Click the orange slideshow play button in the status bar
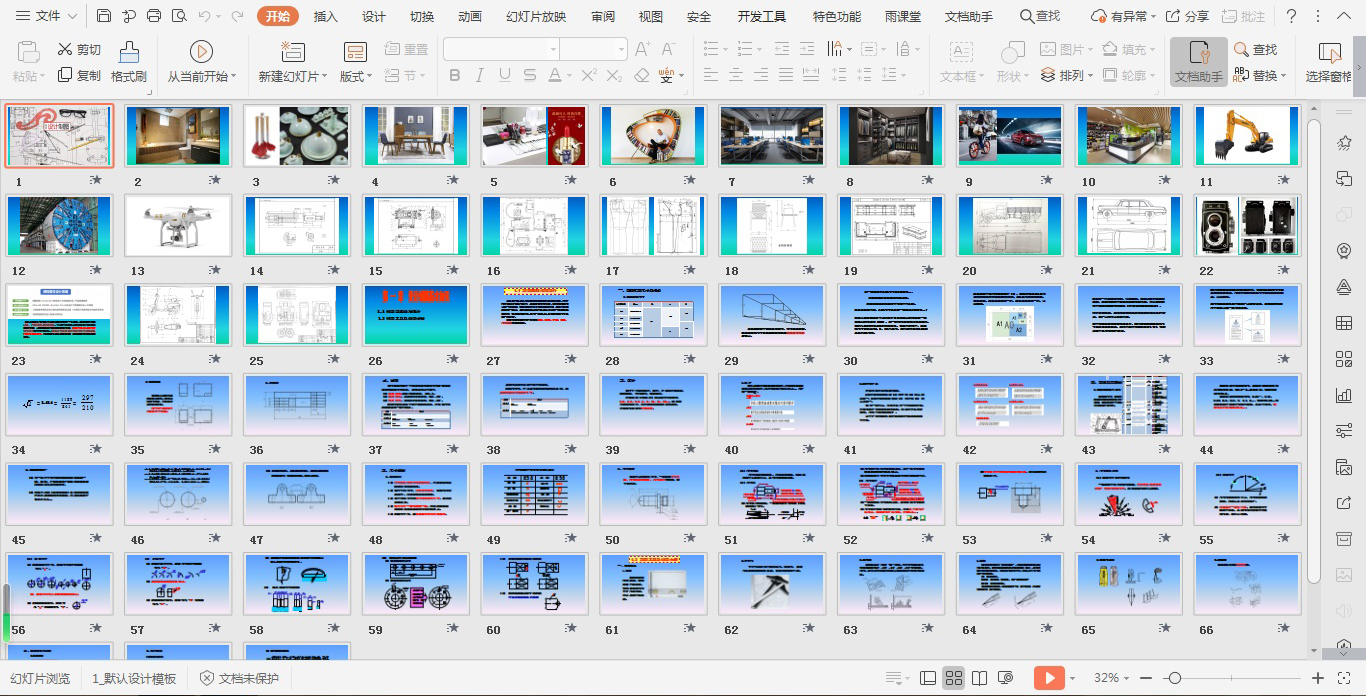The image size is (1366, 696). click(x=1048, y=678)
